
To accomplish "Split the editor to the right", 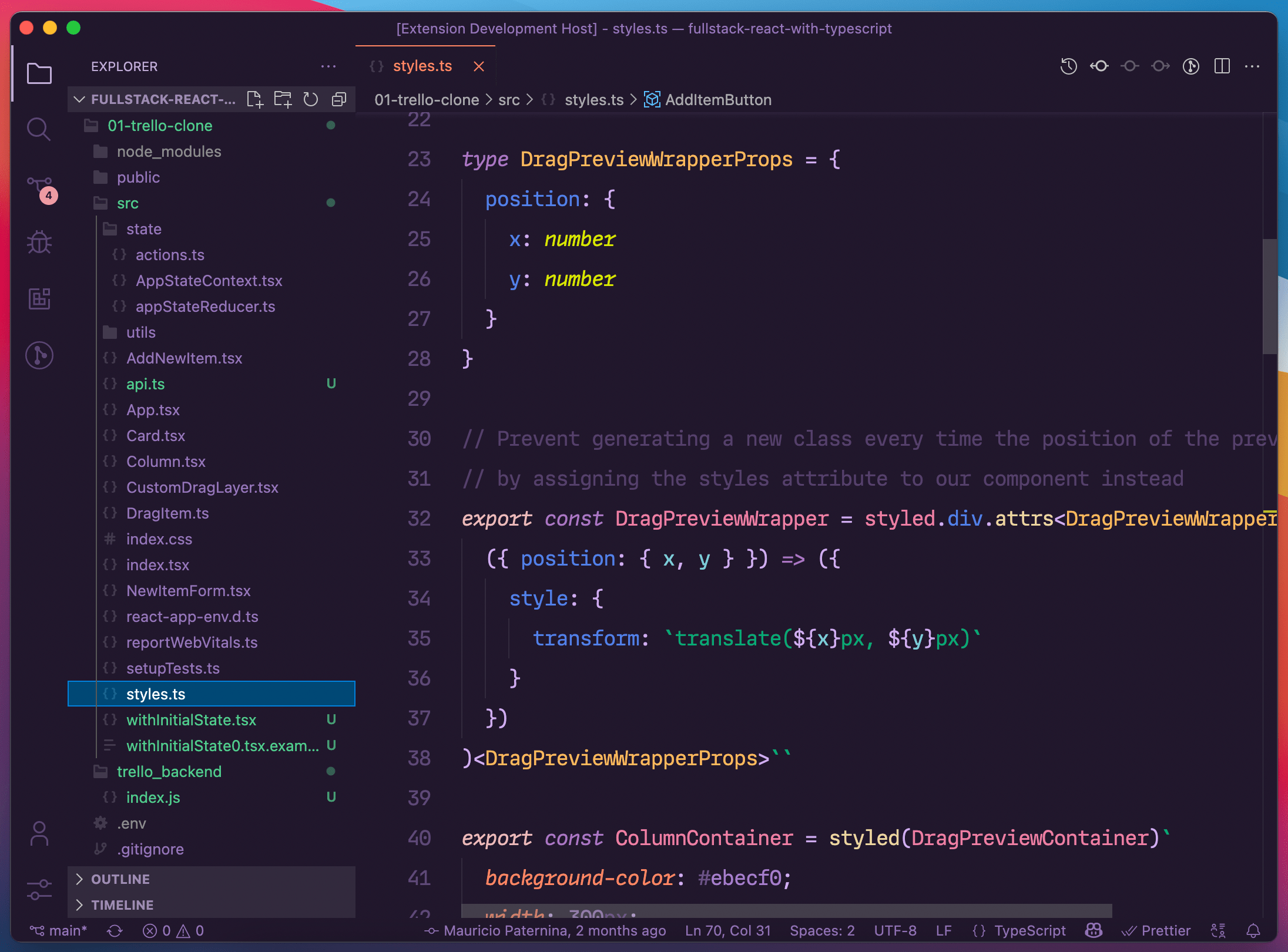I will (x=1222, y=66).
